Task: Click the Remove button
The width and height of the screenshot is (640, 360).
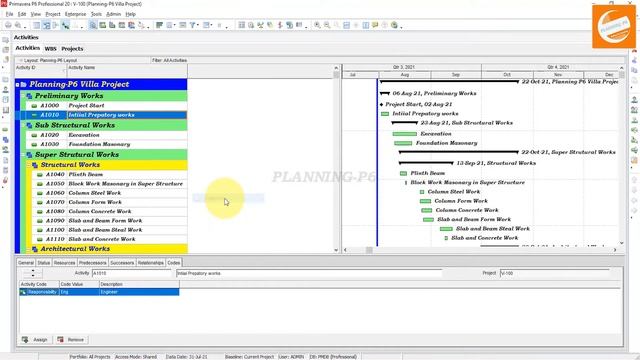Action: point(71,340)
